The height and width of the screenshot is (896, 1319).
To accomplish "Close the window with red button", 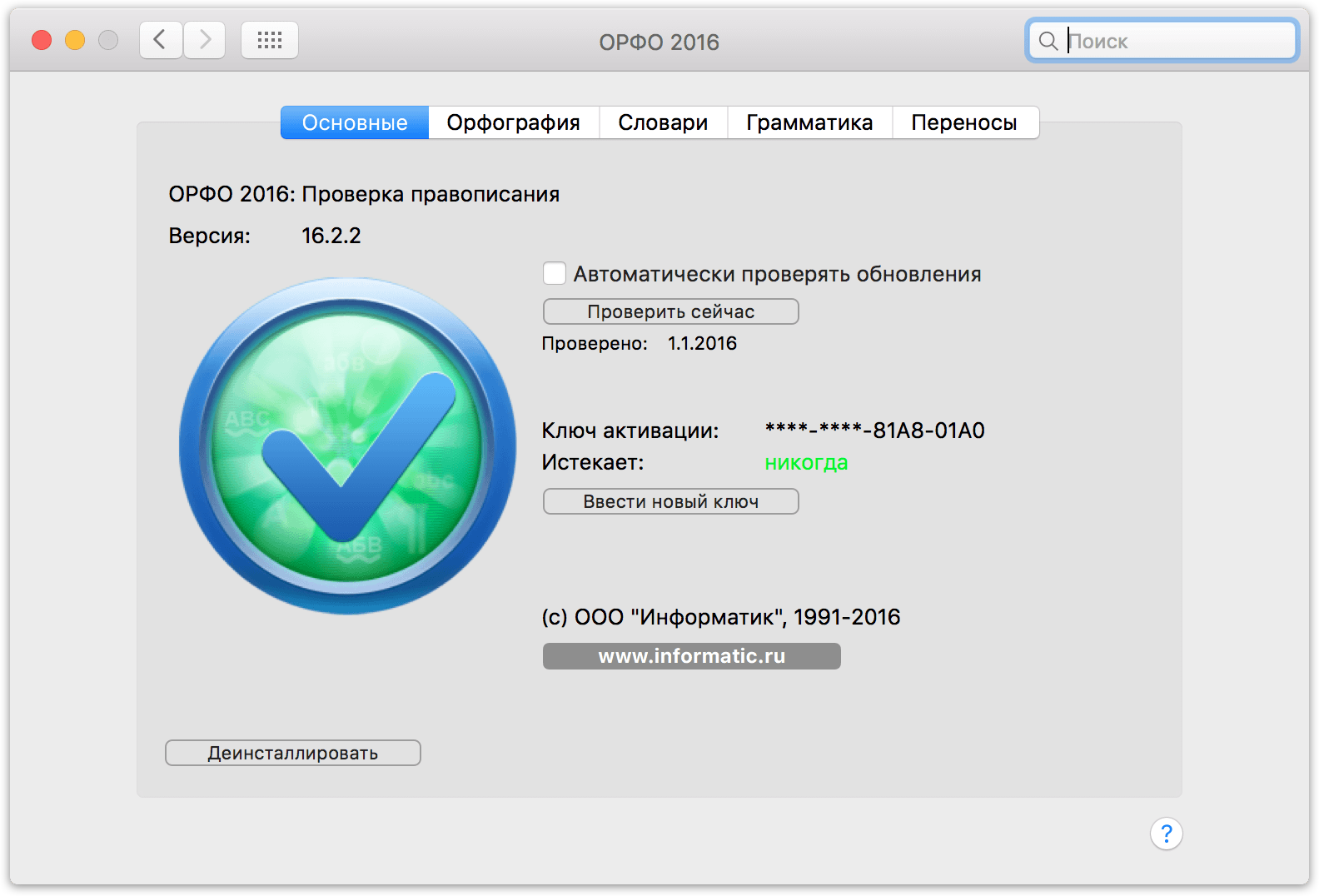I will tap(42, 40).
